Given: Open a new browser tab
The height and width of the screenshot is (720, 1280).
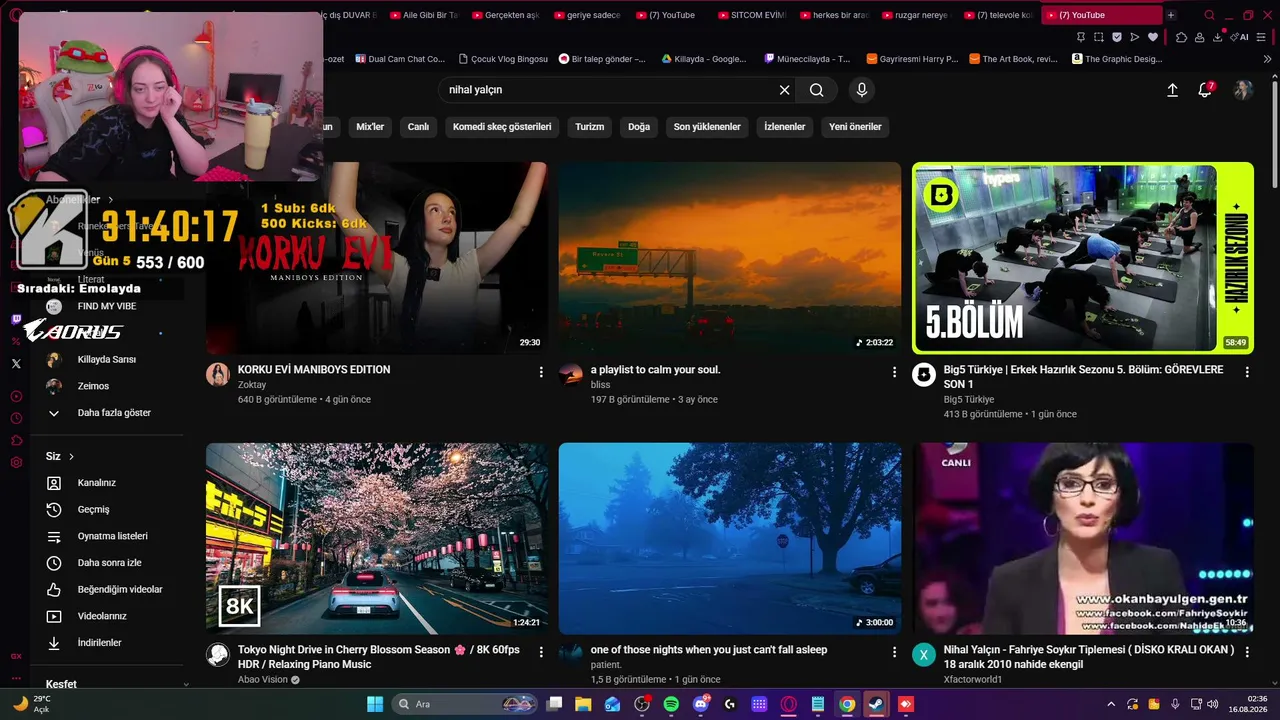Looking at the screenshot, I should (x=1171, y=15).
